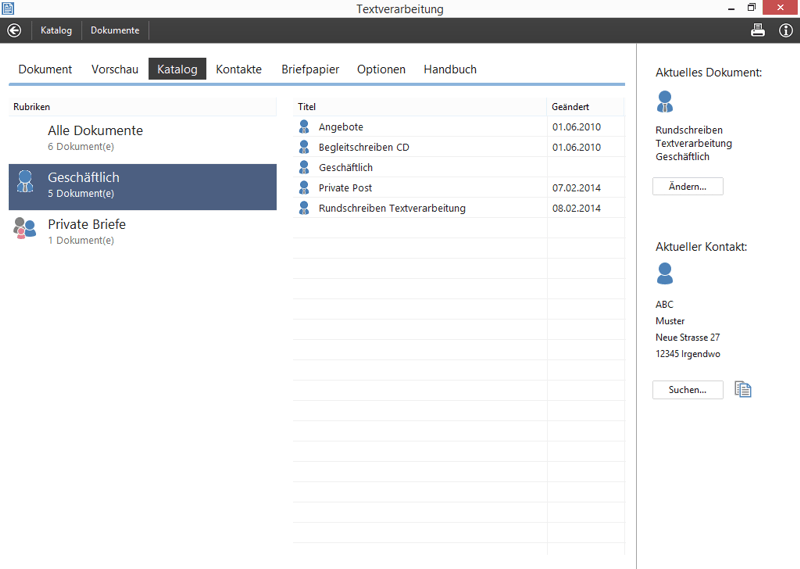Click the icon next to Angebote
Screen dimensions: 800x569
point(304,127)
